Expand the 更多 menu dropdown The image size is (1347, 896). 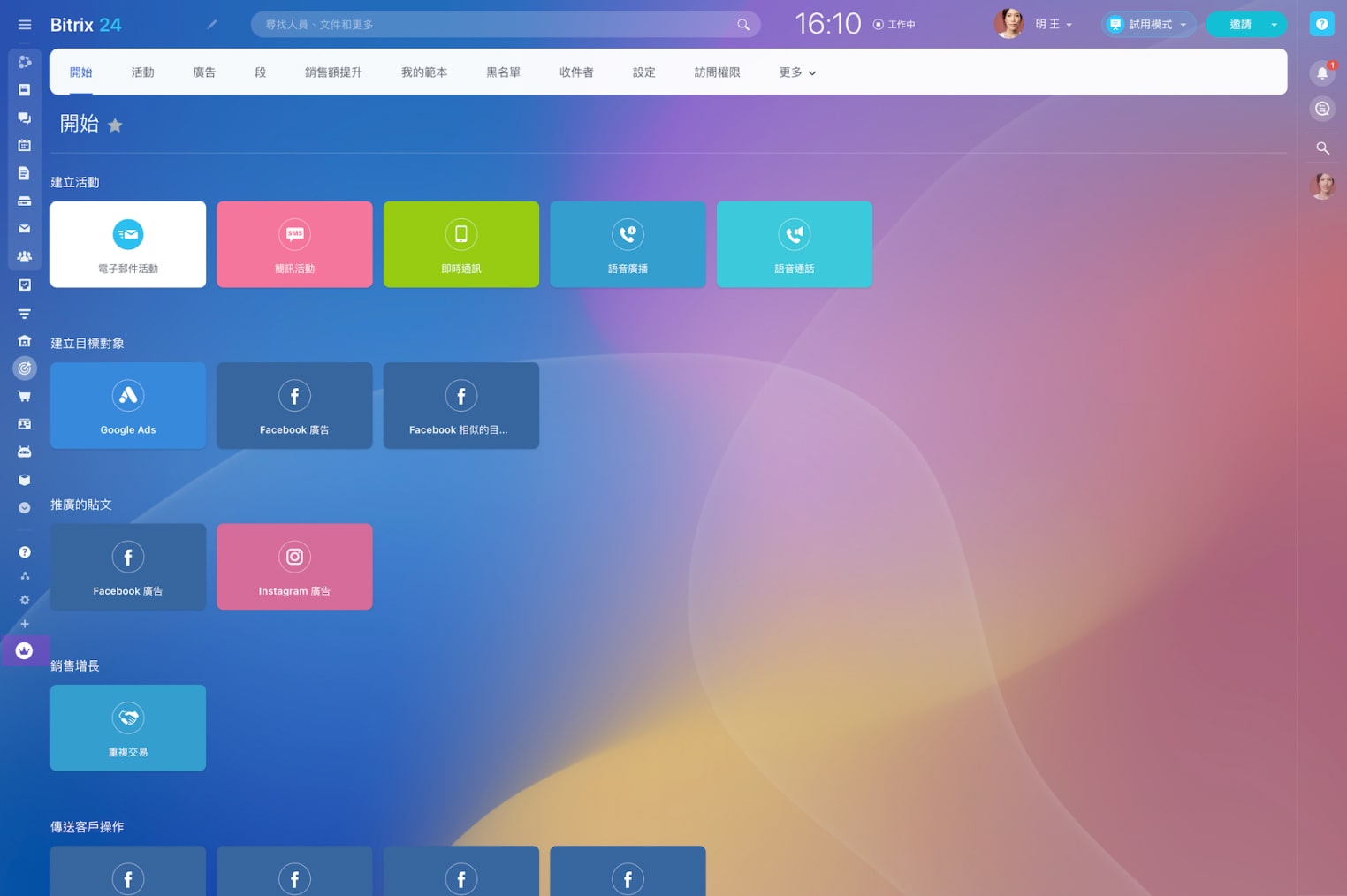797,72
